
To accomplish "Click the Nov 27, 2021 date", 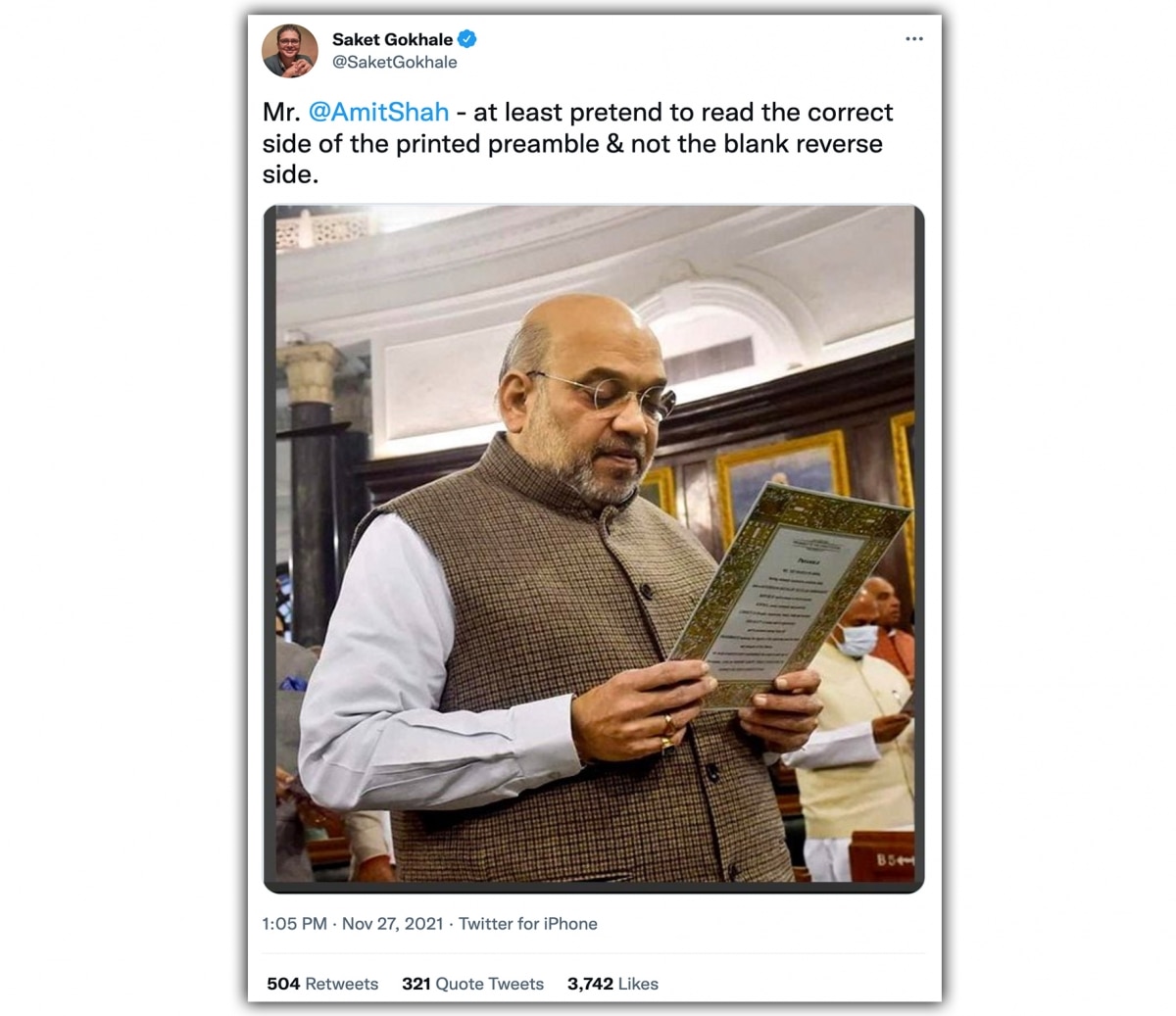I will click(x=392, y=924).
